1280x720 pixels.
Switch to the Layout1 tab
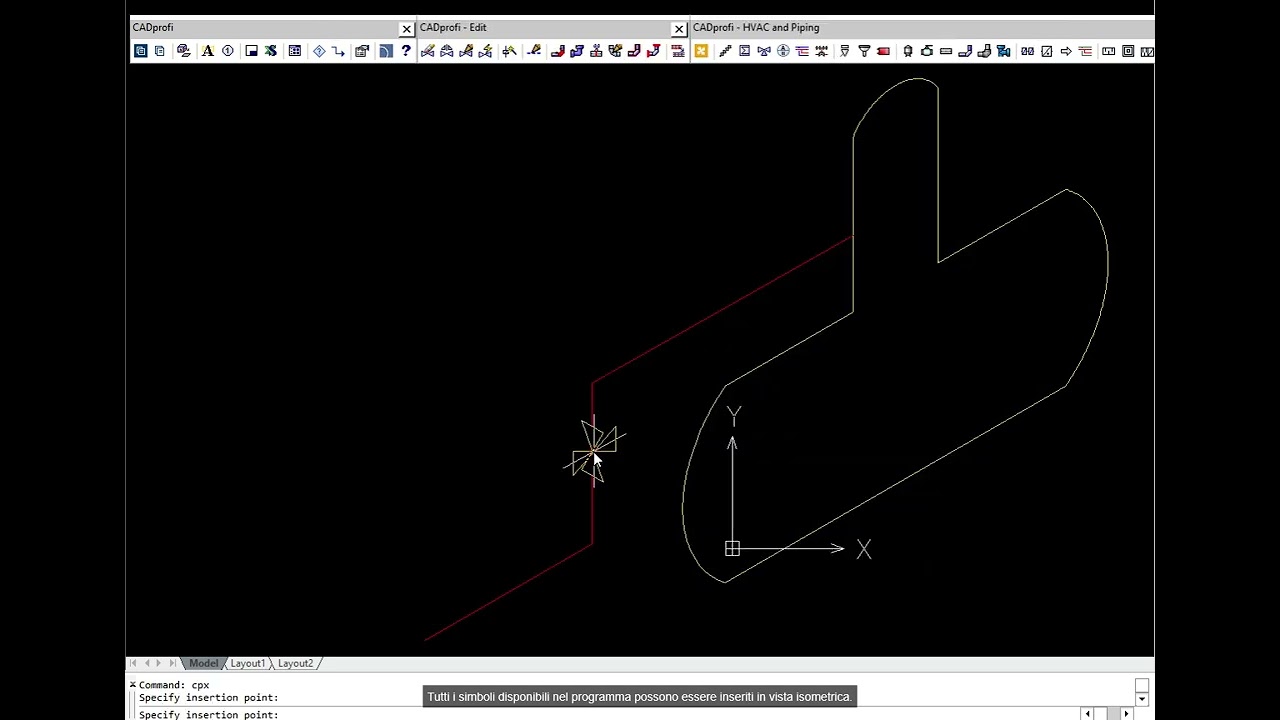tap(247, 663)
